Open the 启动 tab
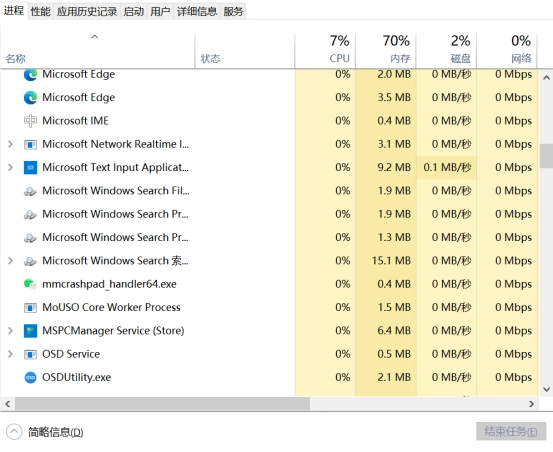This screenshot has height=452, width=553. [x=134, y=12]
